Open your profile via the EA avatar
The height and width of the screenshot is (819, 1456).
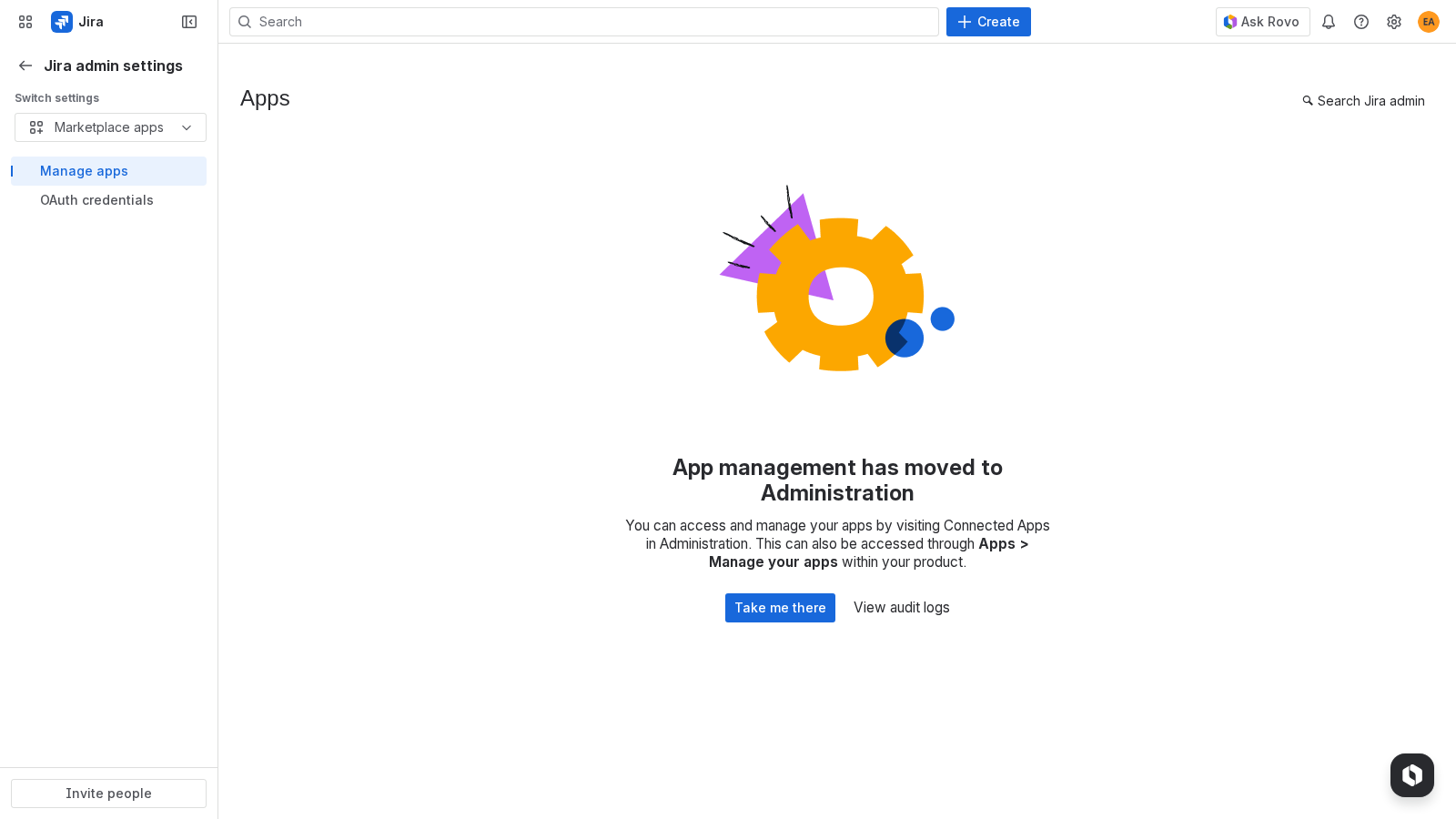(1428, 22)
